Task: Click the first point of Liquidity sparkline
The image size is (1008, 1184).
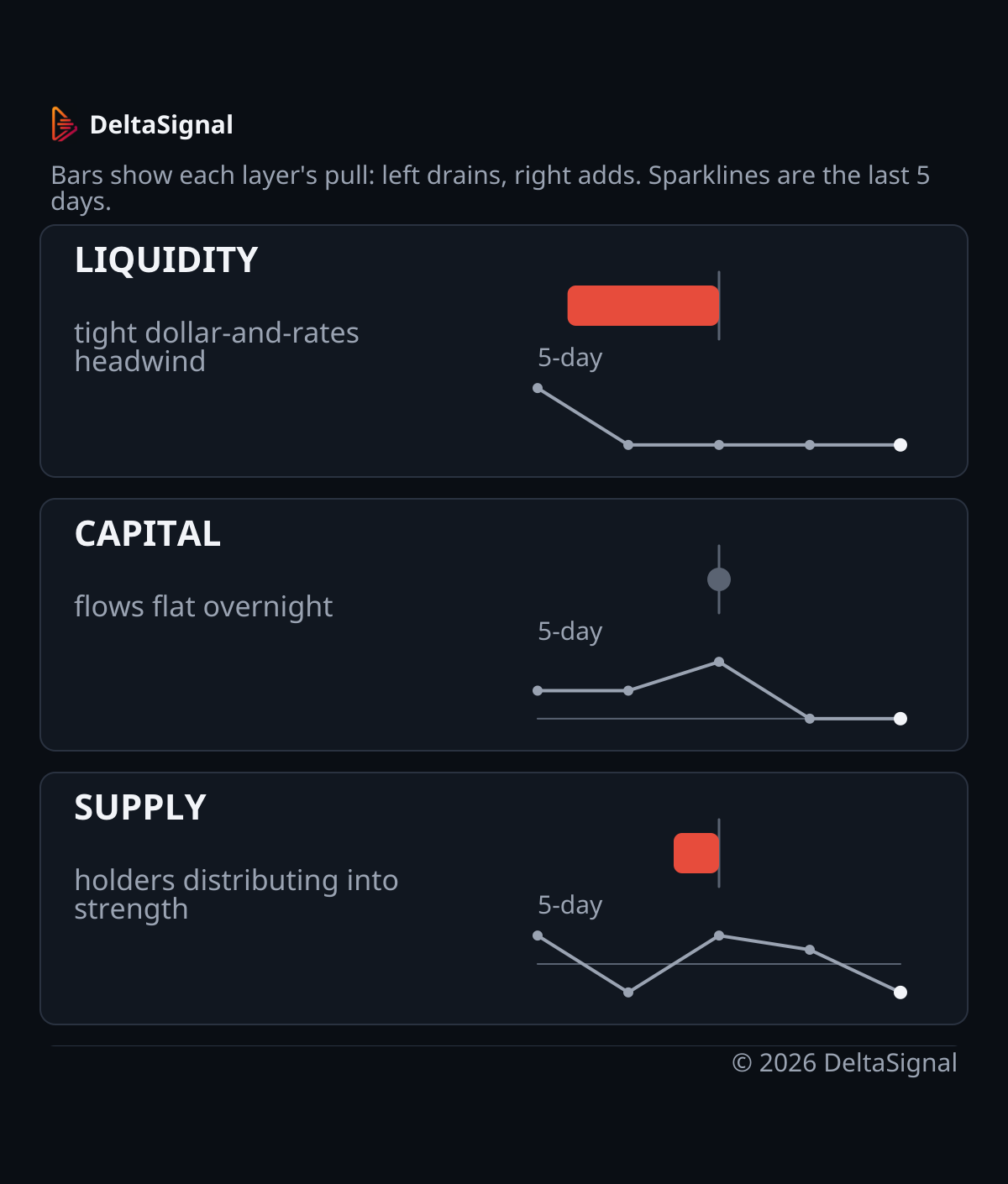Action: tap(538, 388)
